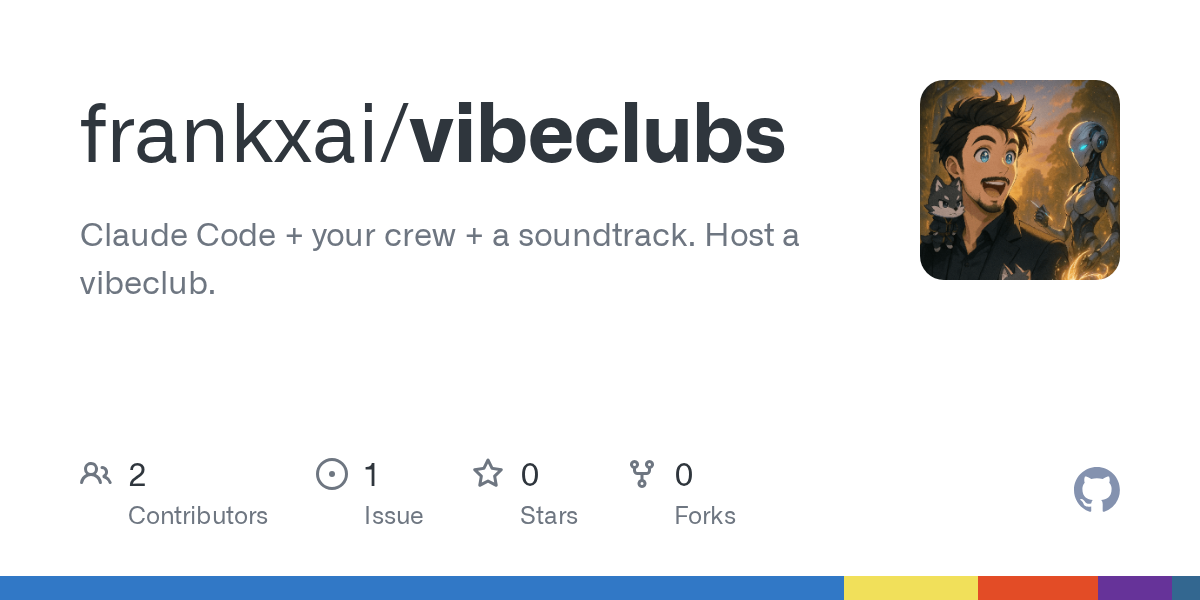Click the GitHub Octocat logo
This screenshot has width=1200, height=600.
(x=1096, y=491)
